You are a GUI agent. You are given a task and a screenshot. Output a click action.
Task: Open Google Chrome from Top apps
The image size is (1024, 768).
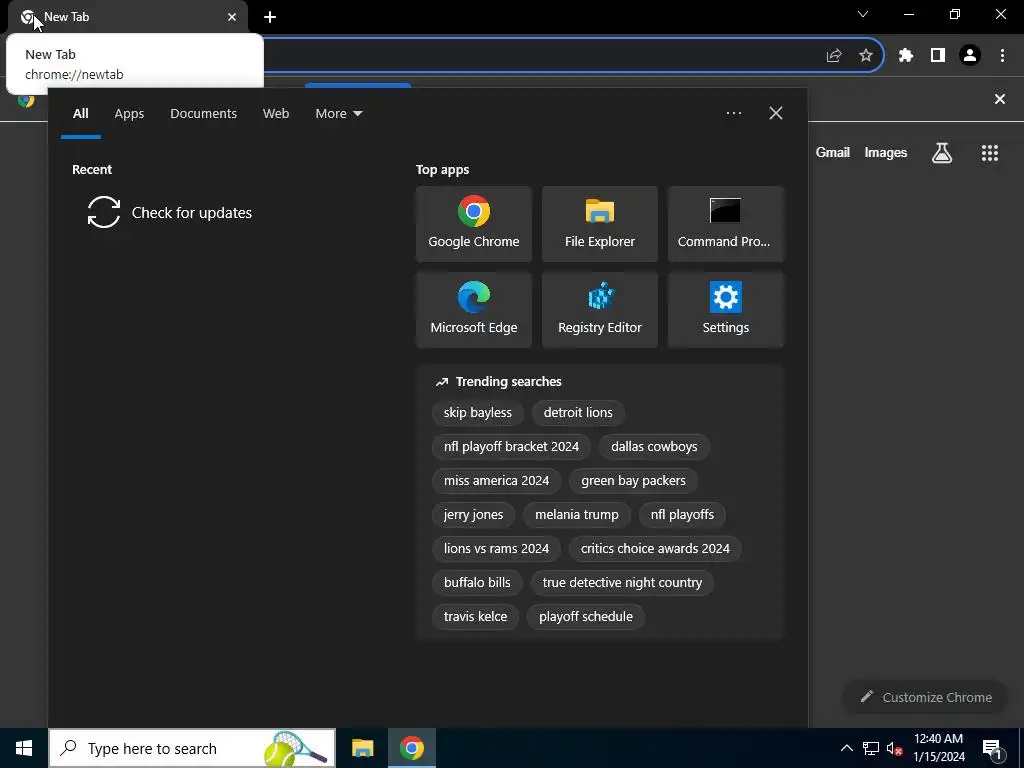[x=473, y=224]
